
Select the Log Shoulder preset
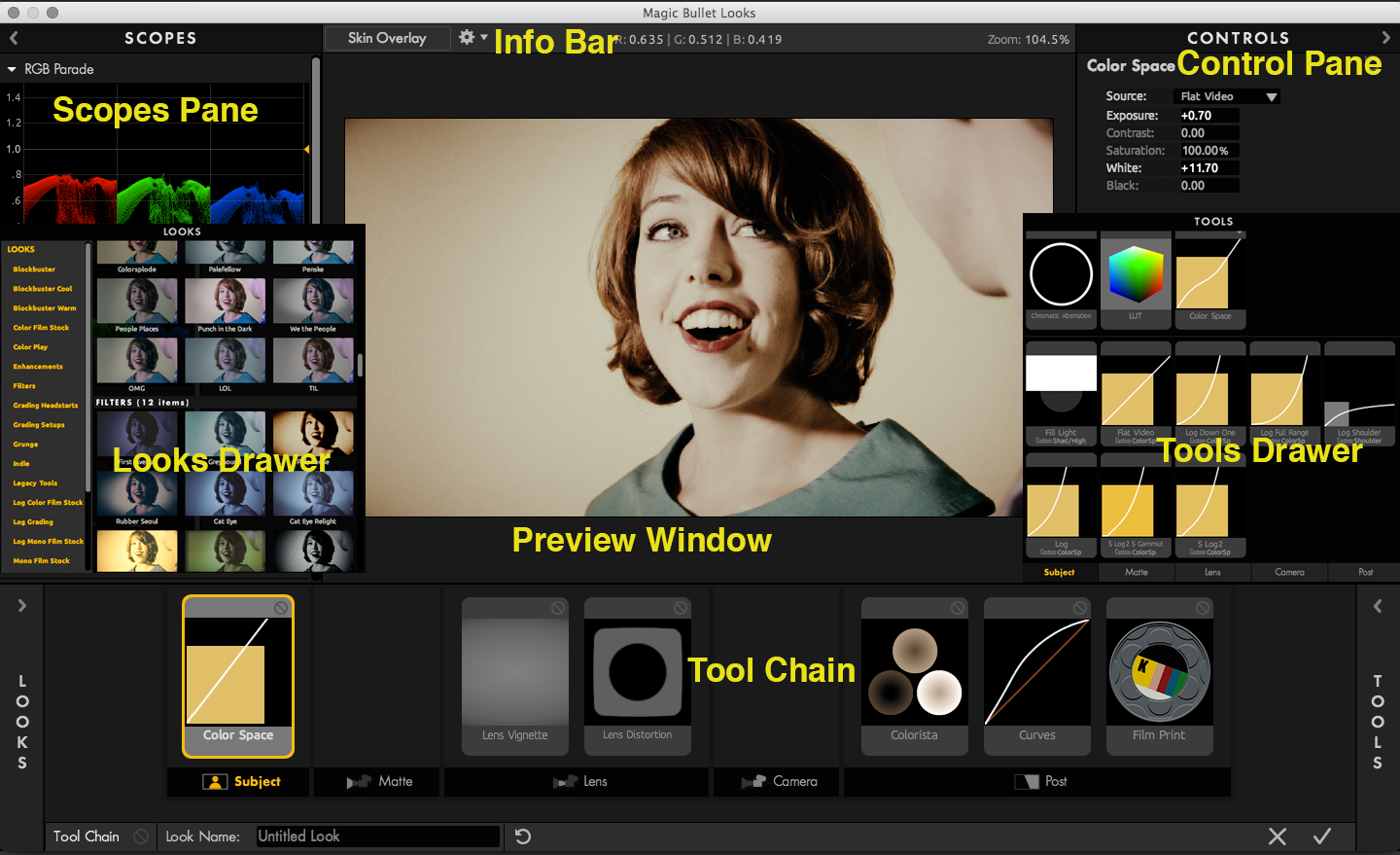1360,394
